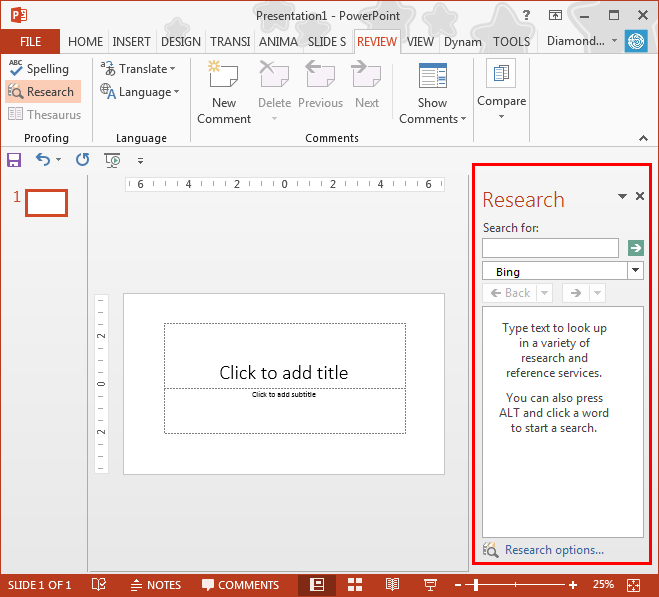The height and width of the screenshot is (597, 659).
Task: Toggle the Research pane button
Action: coord(42,92)
